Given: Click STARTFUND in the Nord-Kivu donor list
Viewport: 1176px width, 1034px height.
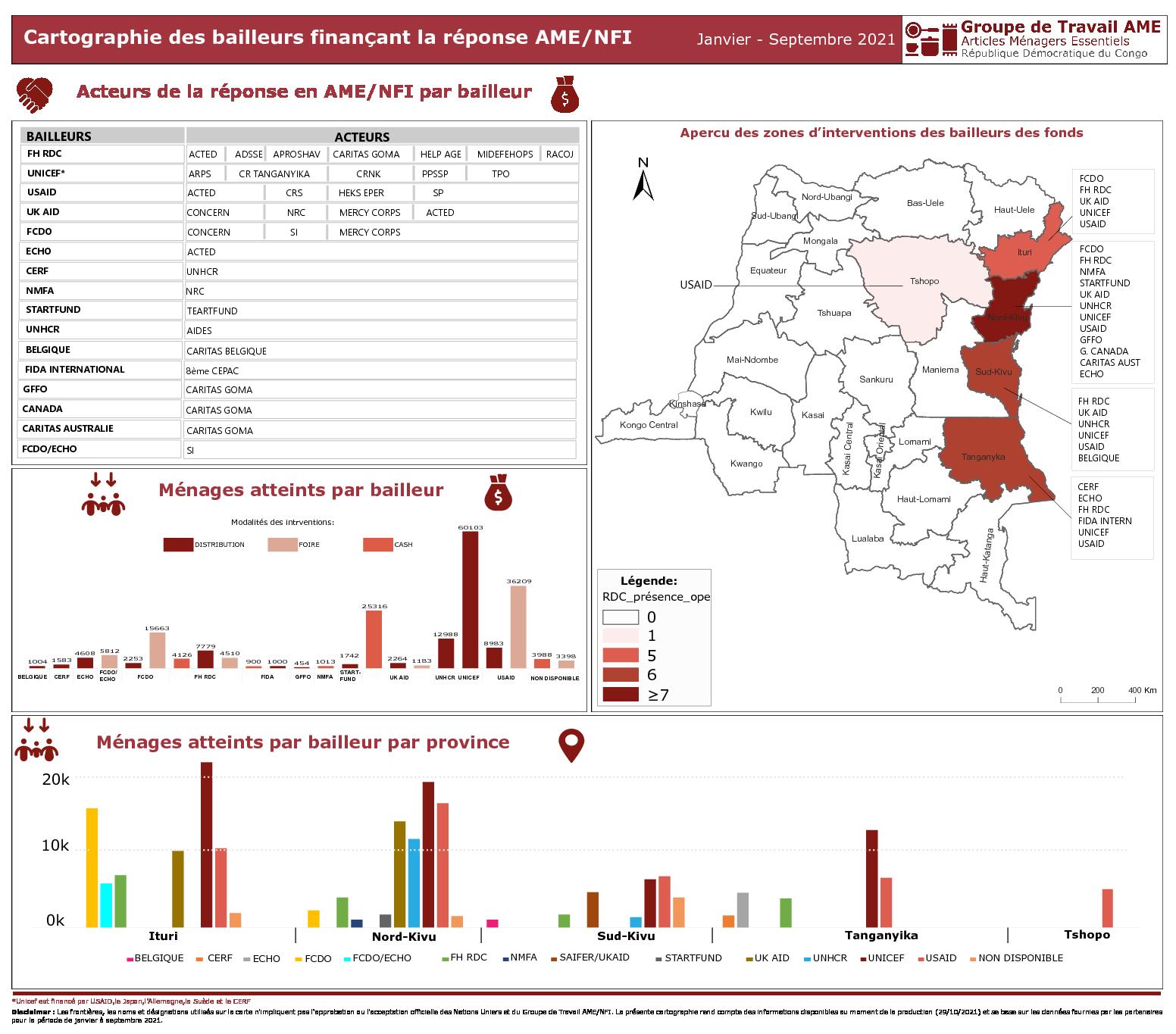Looking at the screenshot, I should [x=1105, y=283].
